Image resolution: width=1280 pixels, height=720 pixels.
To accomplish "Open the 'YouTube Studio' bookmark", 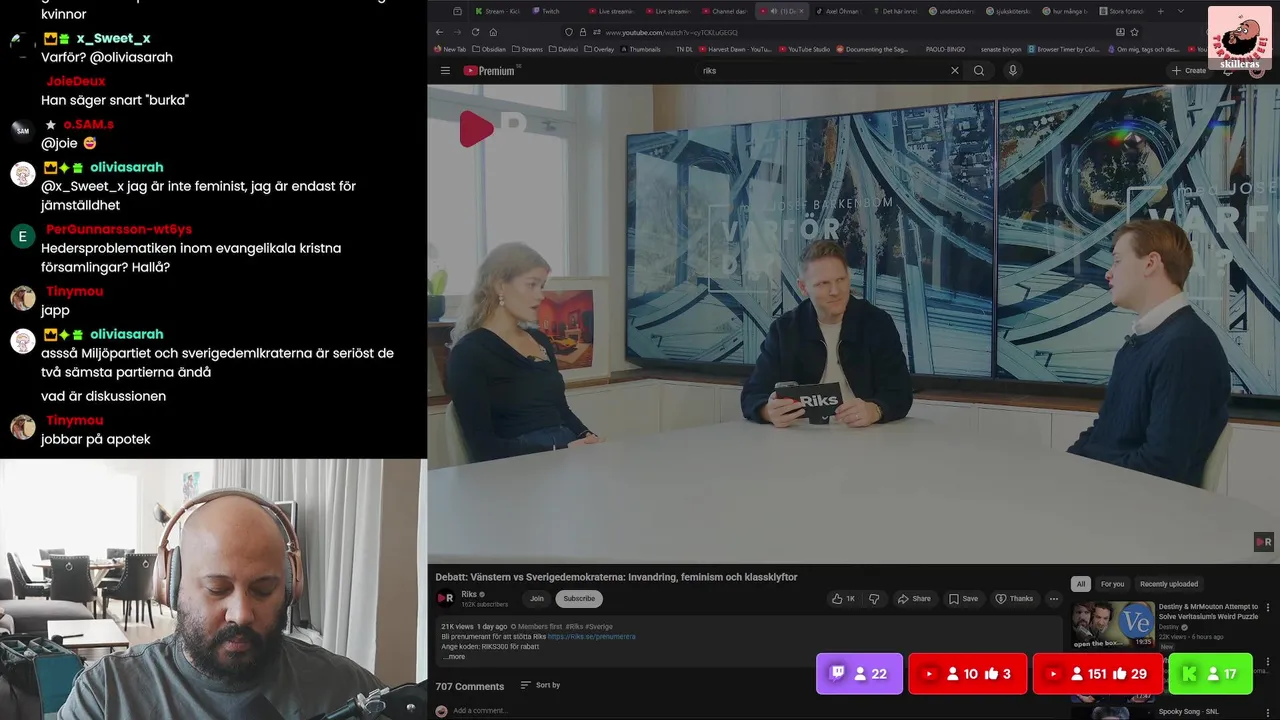I will (804, 49).
